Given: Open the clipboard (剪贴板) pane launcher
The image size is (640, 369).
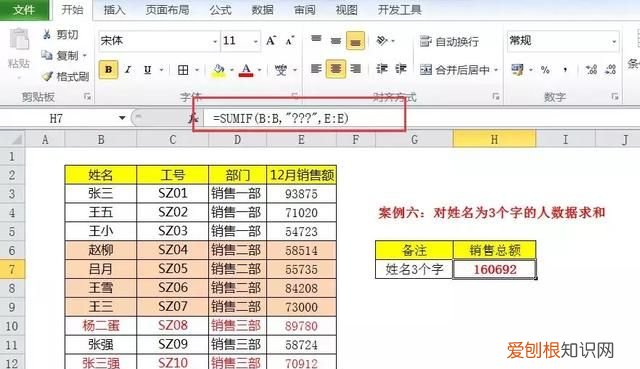Looking at the screenshot, I should pos(87,97).
